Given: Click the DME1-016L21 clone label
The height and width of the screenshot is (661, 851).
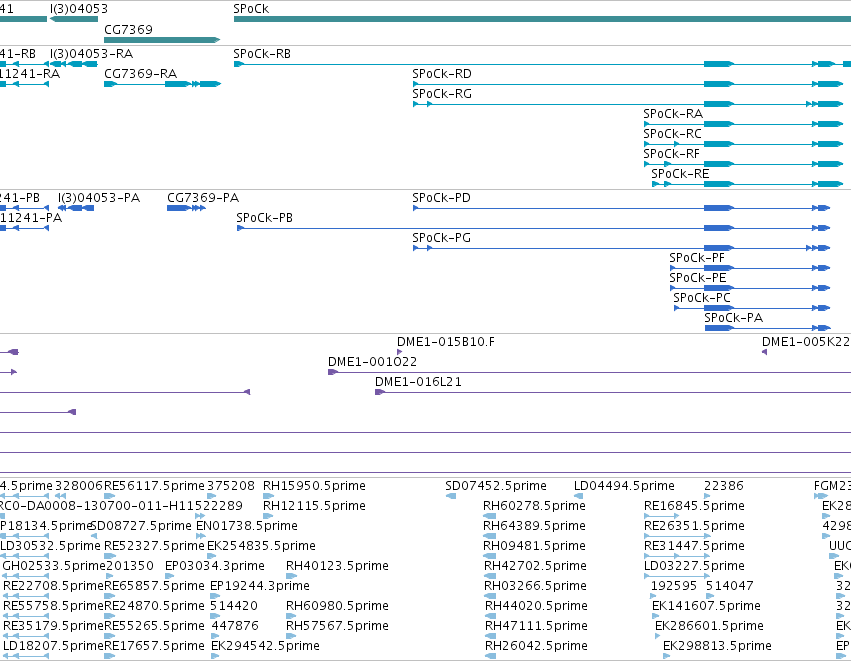Looking at the screenshot, I should [x=418, y=382].
